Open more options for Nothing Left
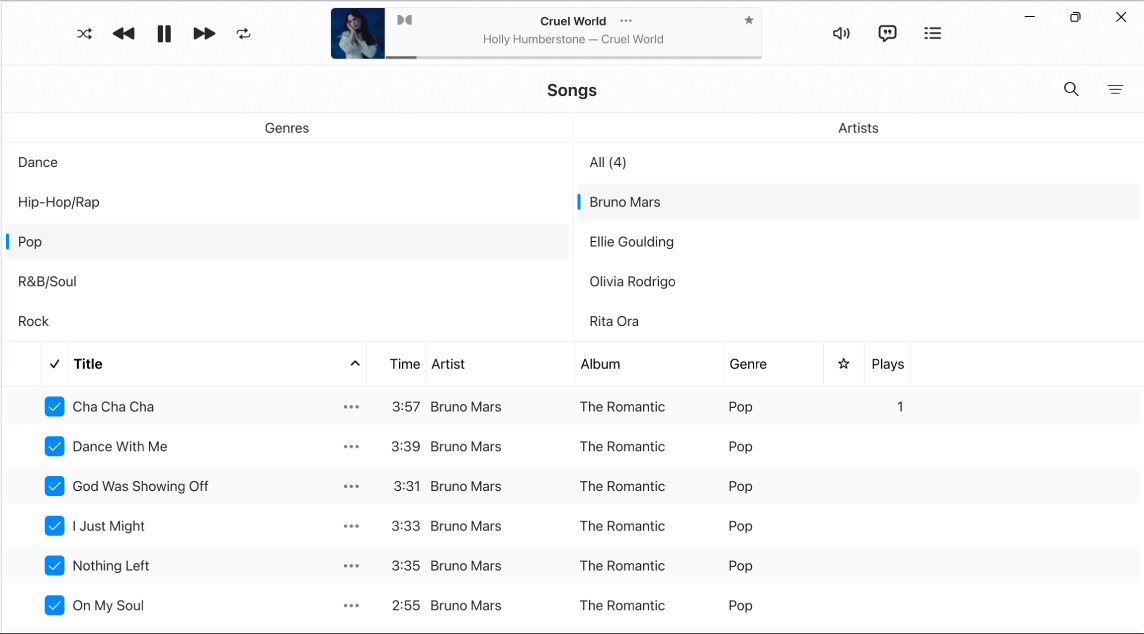 (x=352, y=566)
